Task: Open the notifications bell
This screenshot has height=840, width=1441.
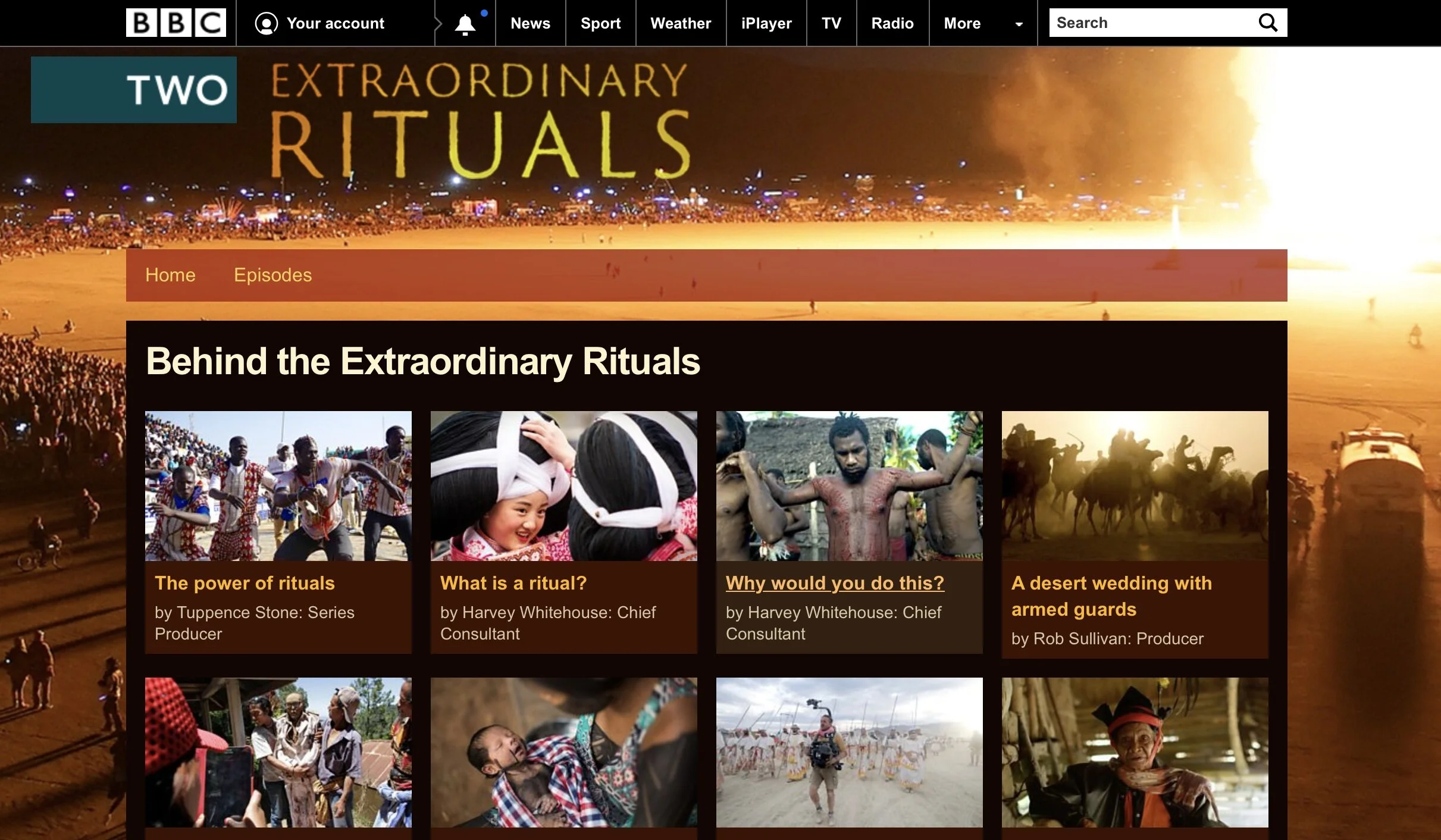Action: tap(465, 24)
